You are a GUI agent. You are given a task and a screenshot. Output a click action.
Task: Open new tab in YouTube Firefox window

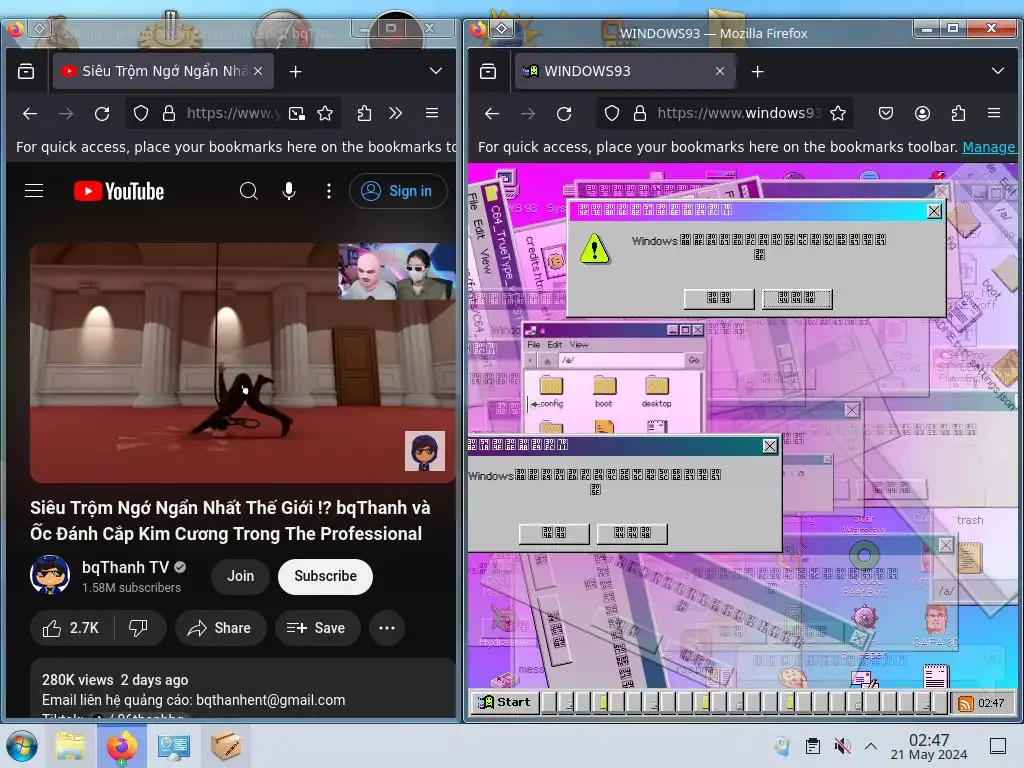pyautogui.click(x=295, y=71)
